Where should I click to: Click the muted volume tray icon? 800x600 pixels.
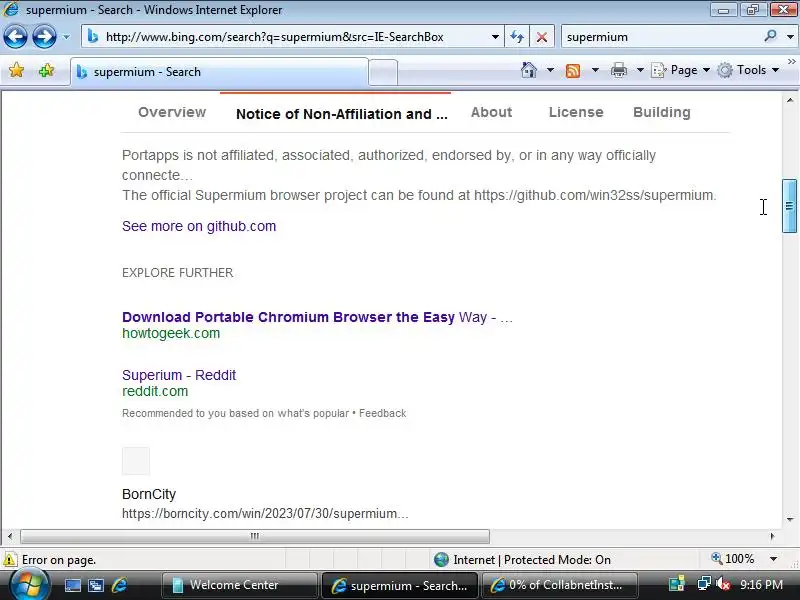click(722, 584)
